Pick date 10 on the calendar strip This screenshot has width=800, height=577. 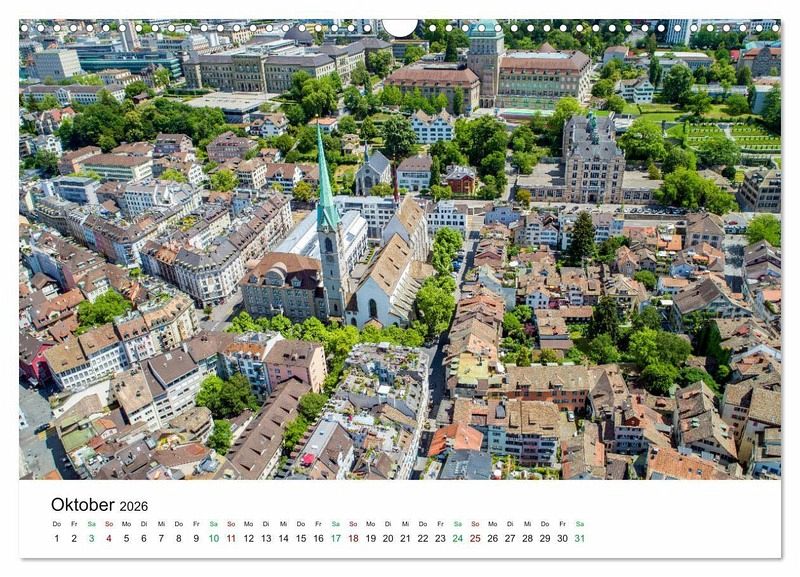[213, 538]
